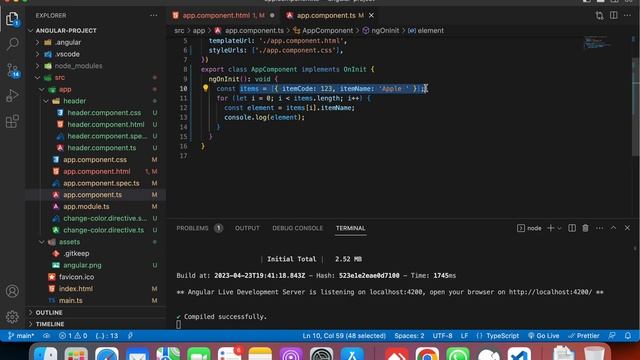
Task: Close the app.component.ts editor tab
Action: coord(371,16)
